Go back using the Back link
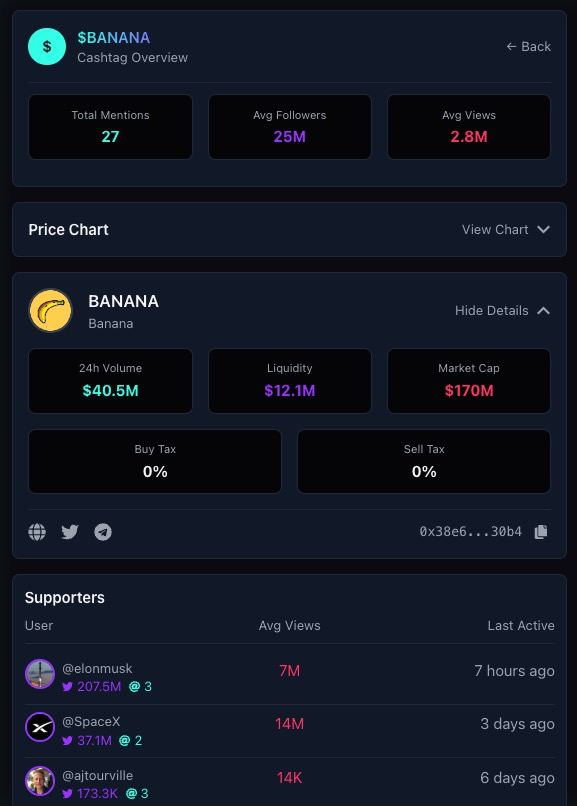The height and width of the screenshot is (806, 577). [x=529, y=47]
